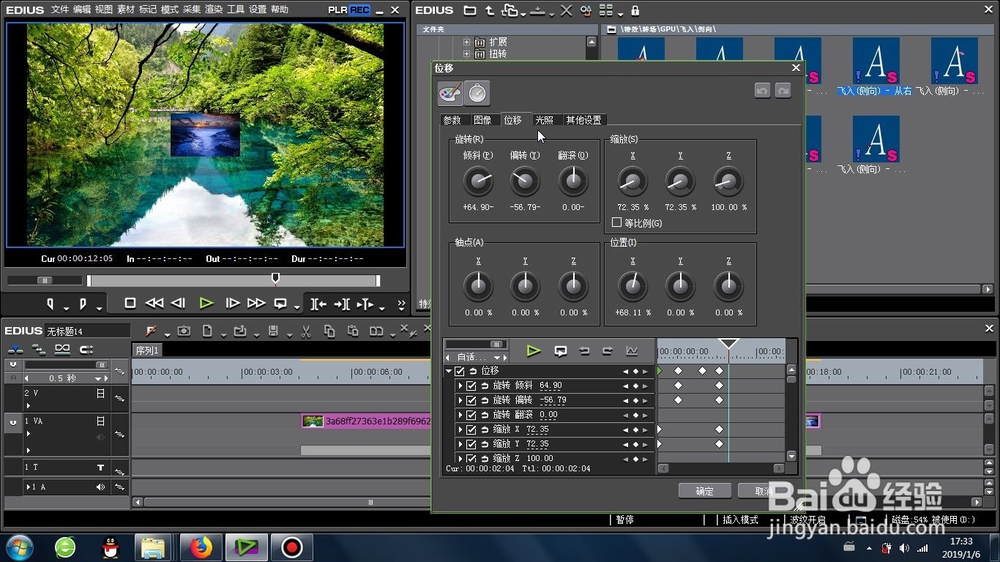Mute the 1 A audio track speaker
This screenshot has height=562, width=1000.
tap(101, 487)
